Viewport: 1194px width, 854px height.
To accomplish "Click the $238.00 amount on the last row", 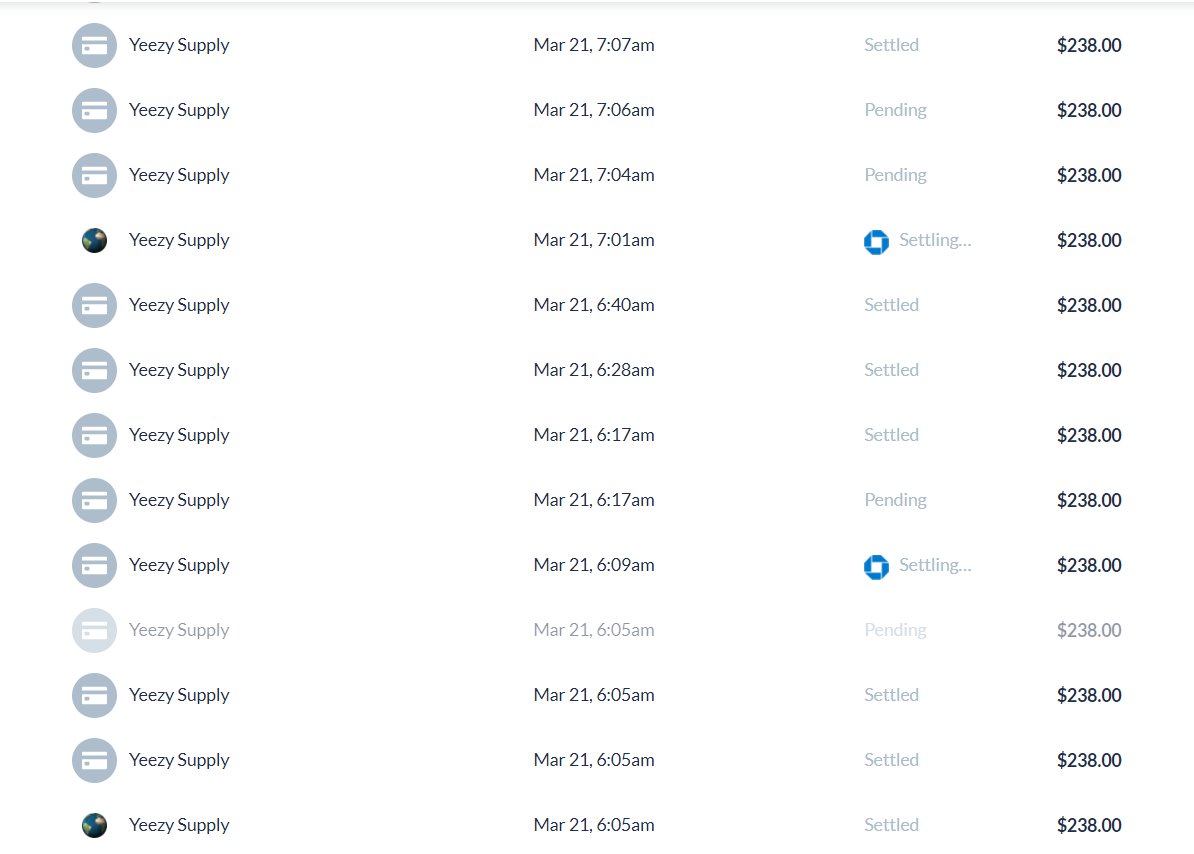I will tap(1089, 825).
